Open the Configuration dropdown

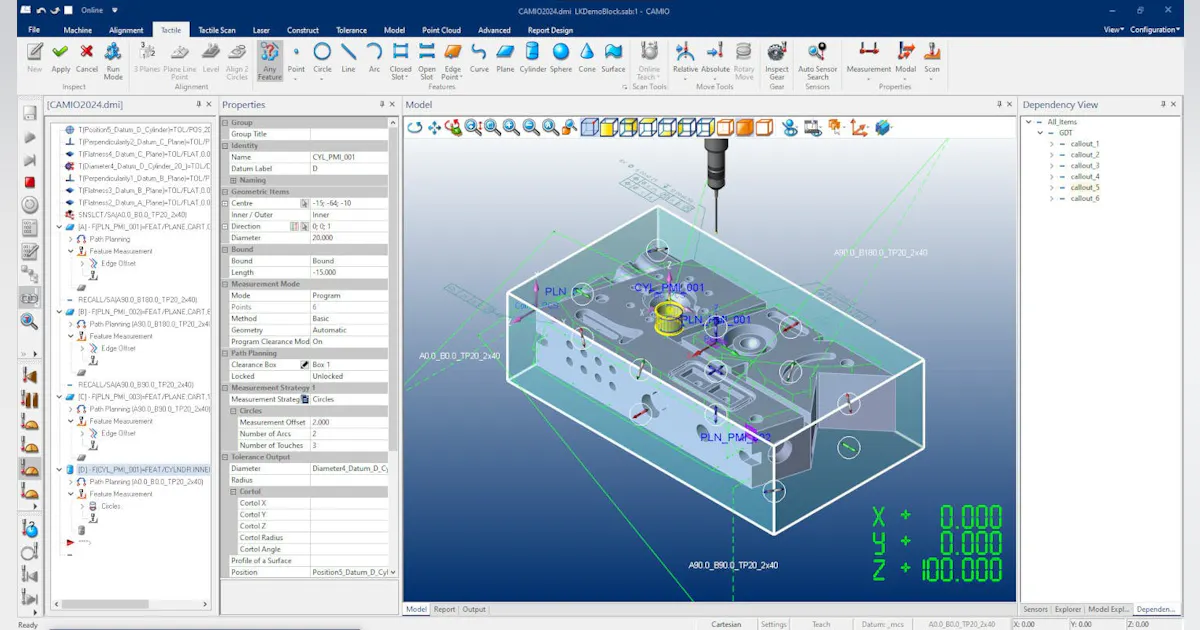1155,29
